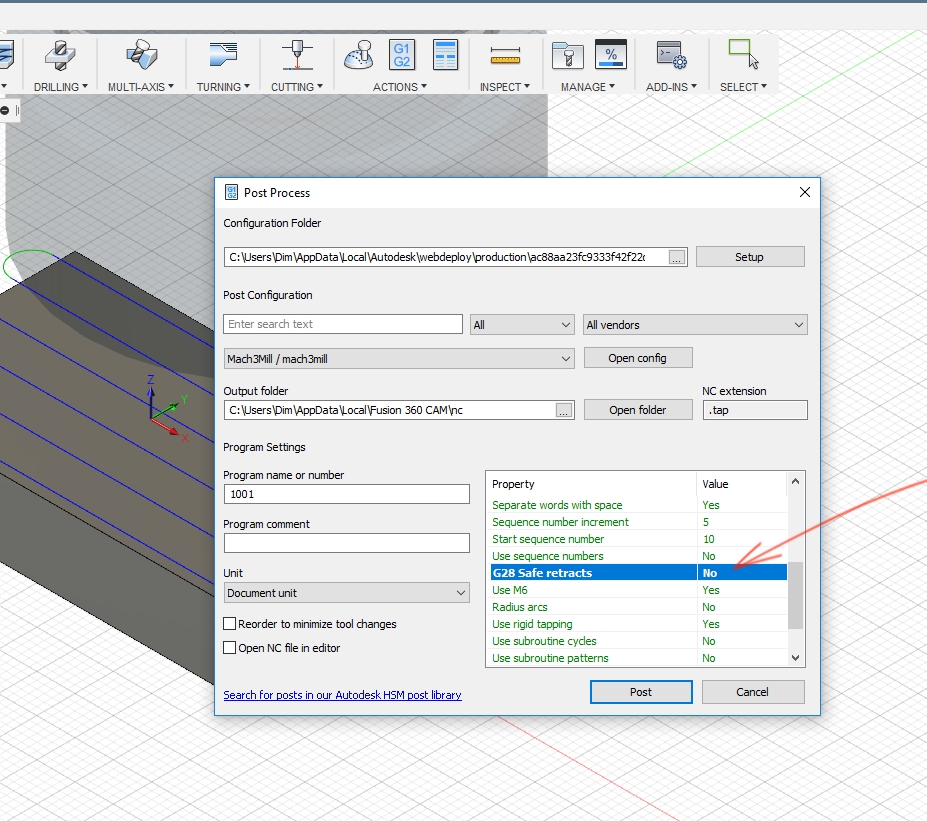Click the Program comment text field
Image resolution: width=927 pixels, height=821 pixels.
click(x=346, y=543)
